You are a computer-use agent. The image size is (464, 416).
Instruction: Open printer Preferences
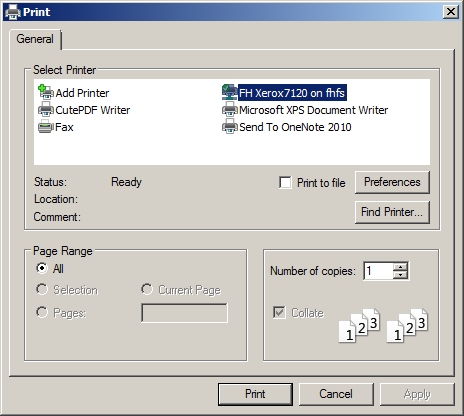(392, 182)
